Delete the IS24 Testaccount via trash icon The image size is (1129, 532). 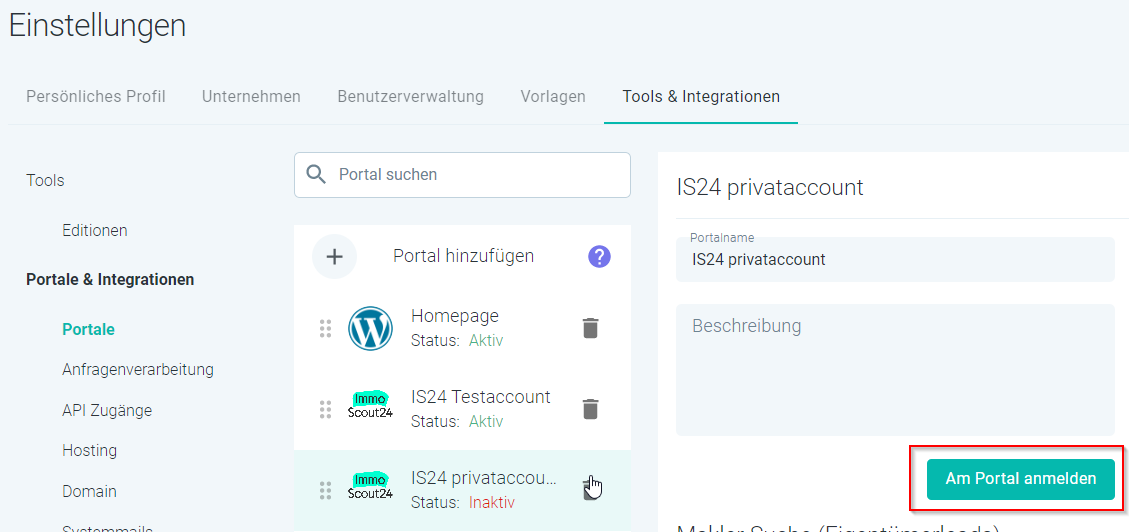[x=591, y=409]
